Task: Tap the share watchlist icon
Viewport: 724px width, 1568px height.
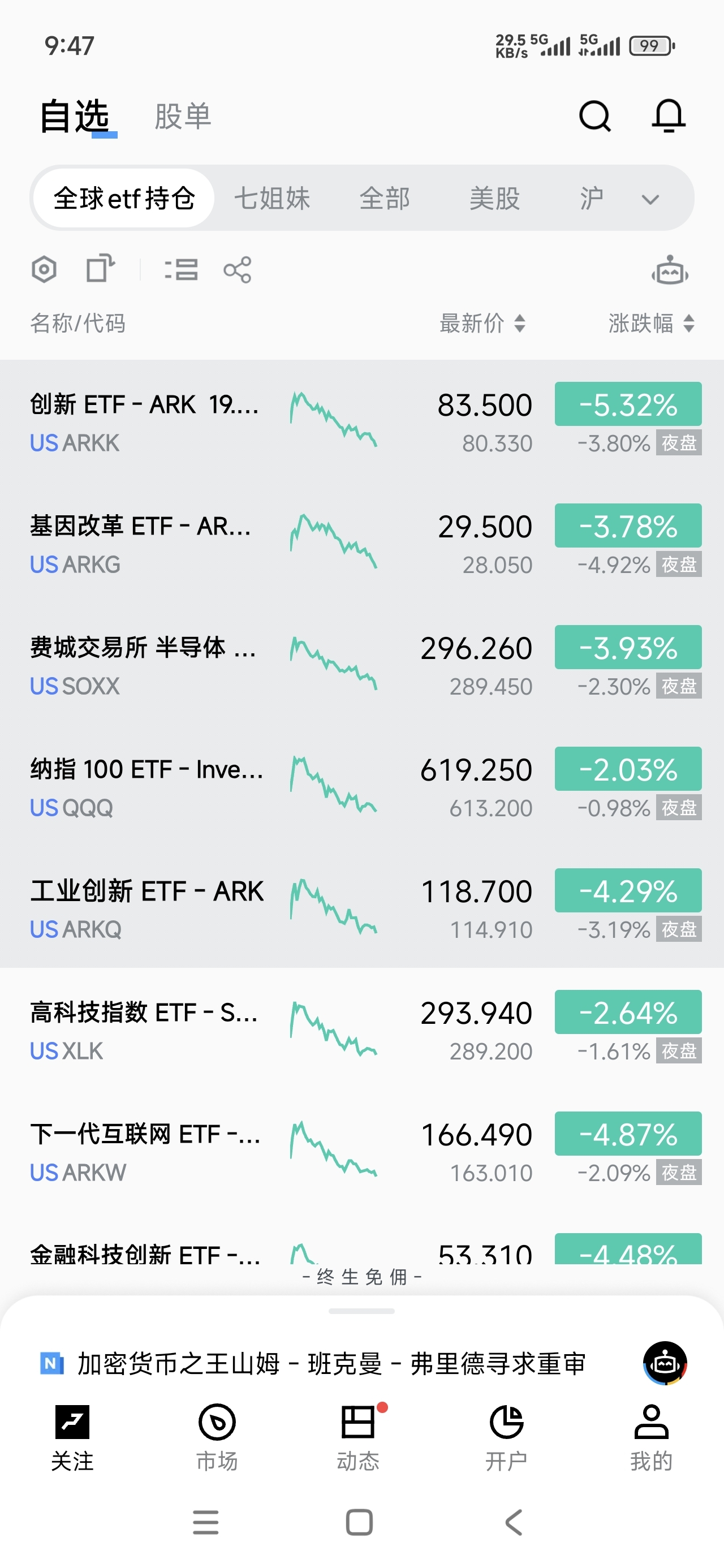Action: click(x=238, y=270)
